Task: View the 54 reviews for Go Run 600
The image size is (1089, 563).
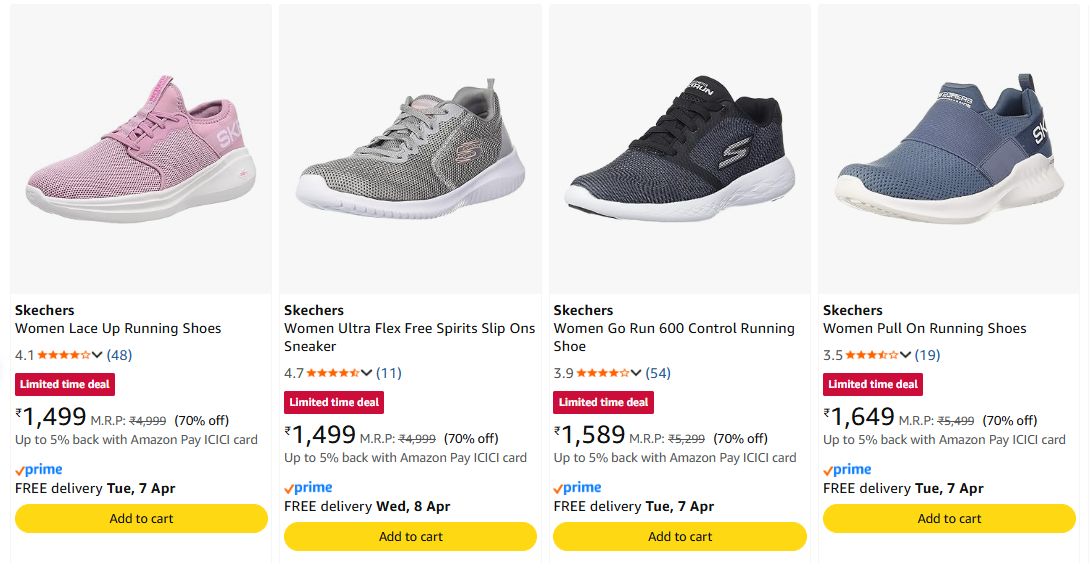Action: click(658, 373)
